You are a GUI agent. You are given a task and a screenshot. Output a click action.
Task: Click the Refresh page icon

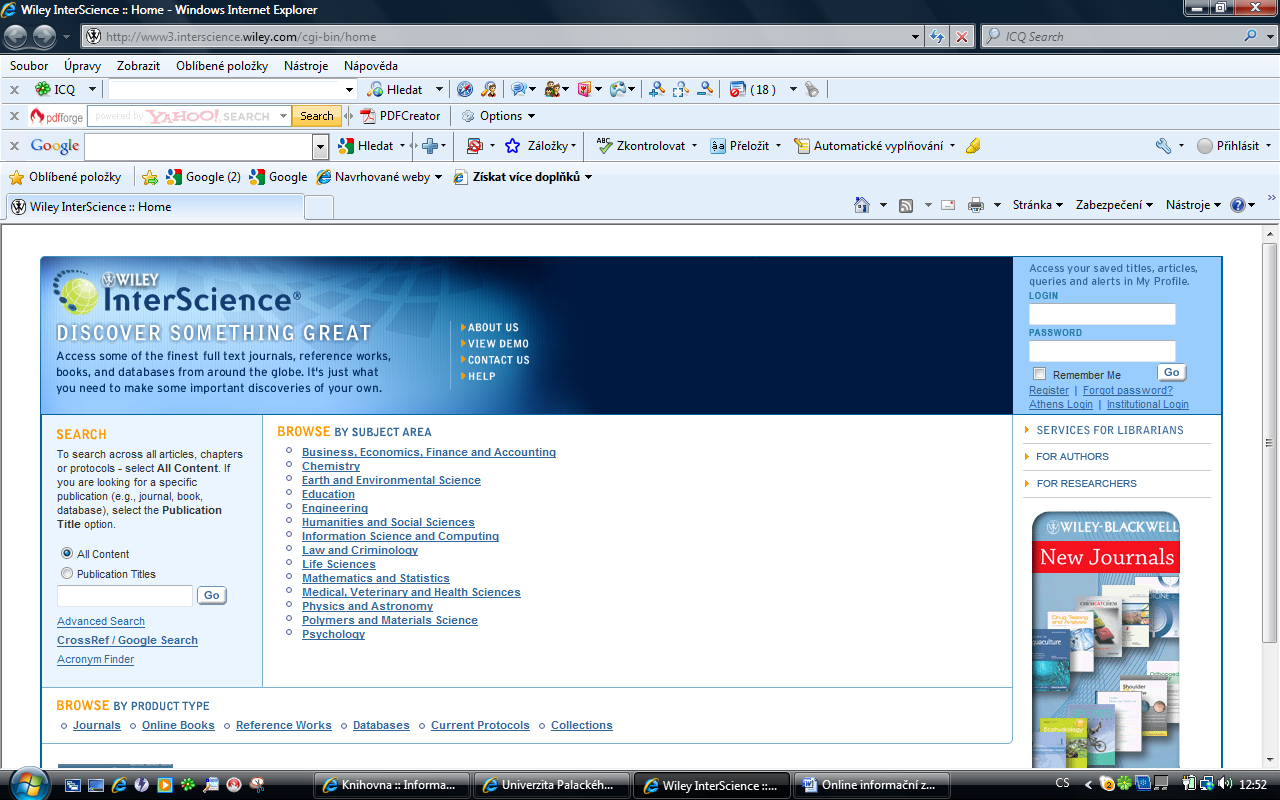(937, 37)
